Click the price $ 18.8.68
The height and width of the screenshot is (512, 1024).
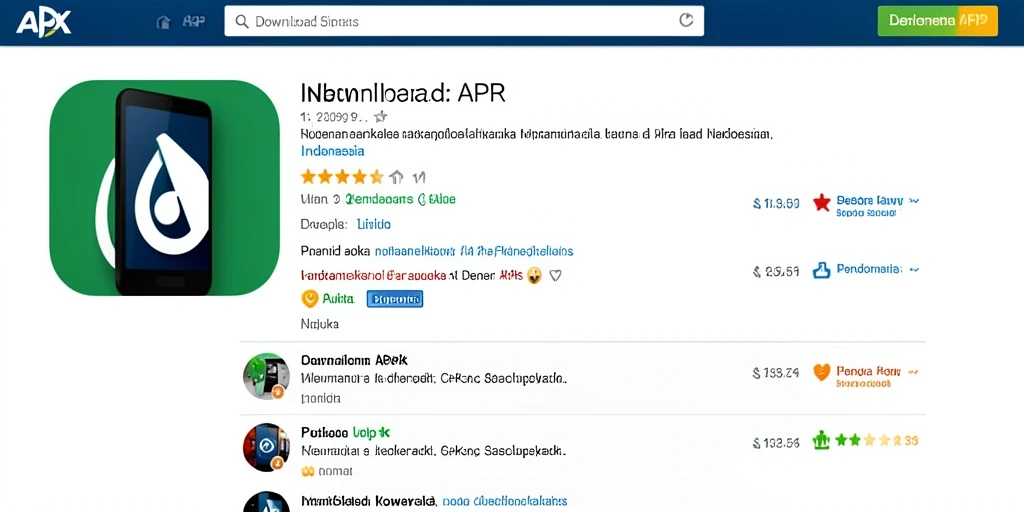776,204
